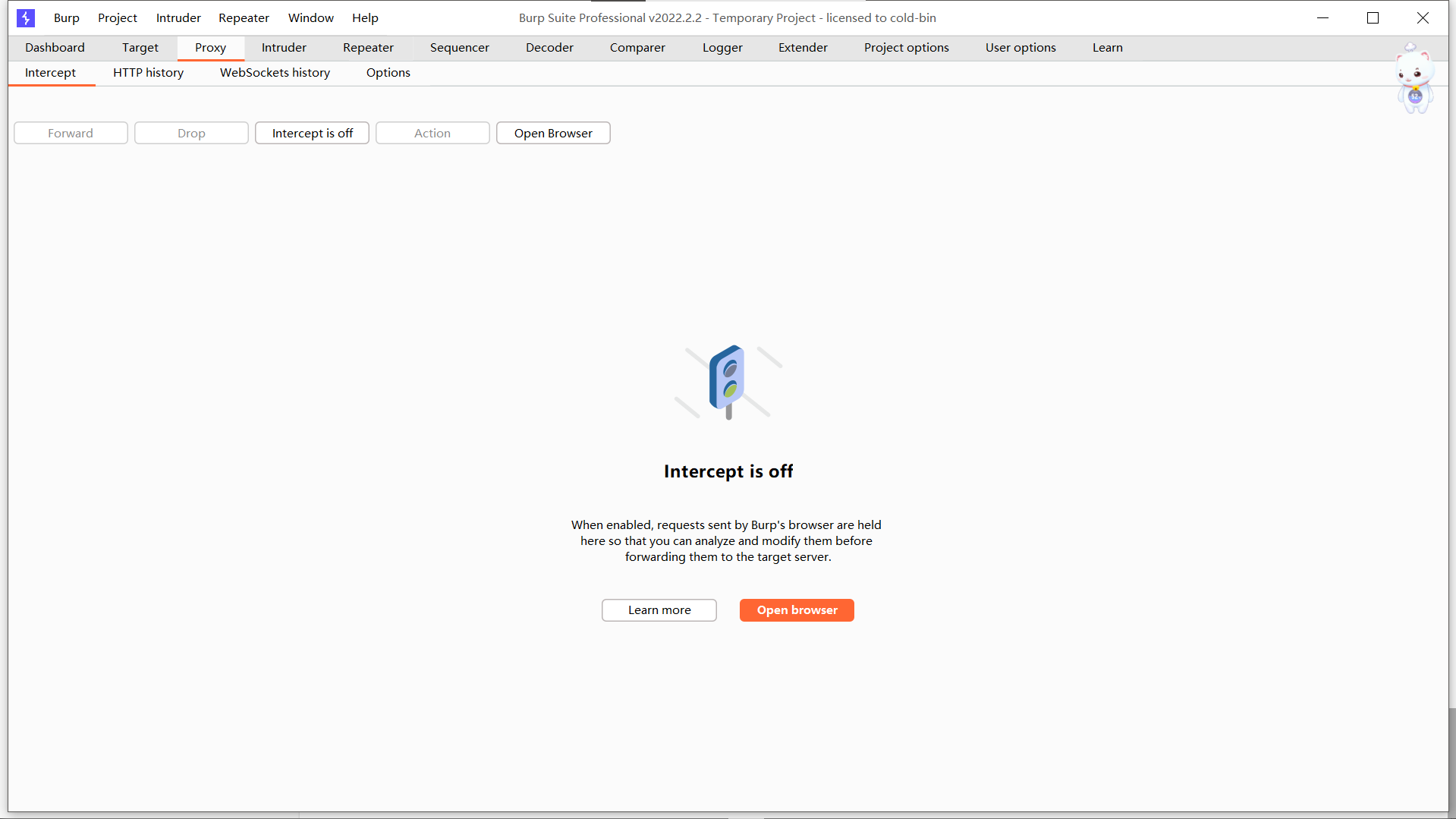Click the Drop button

191,133
